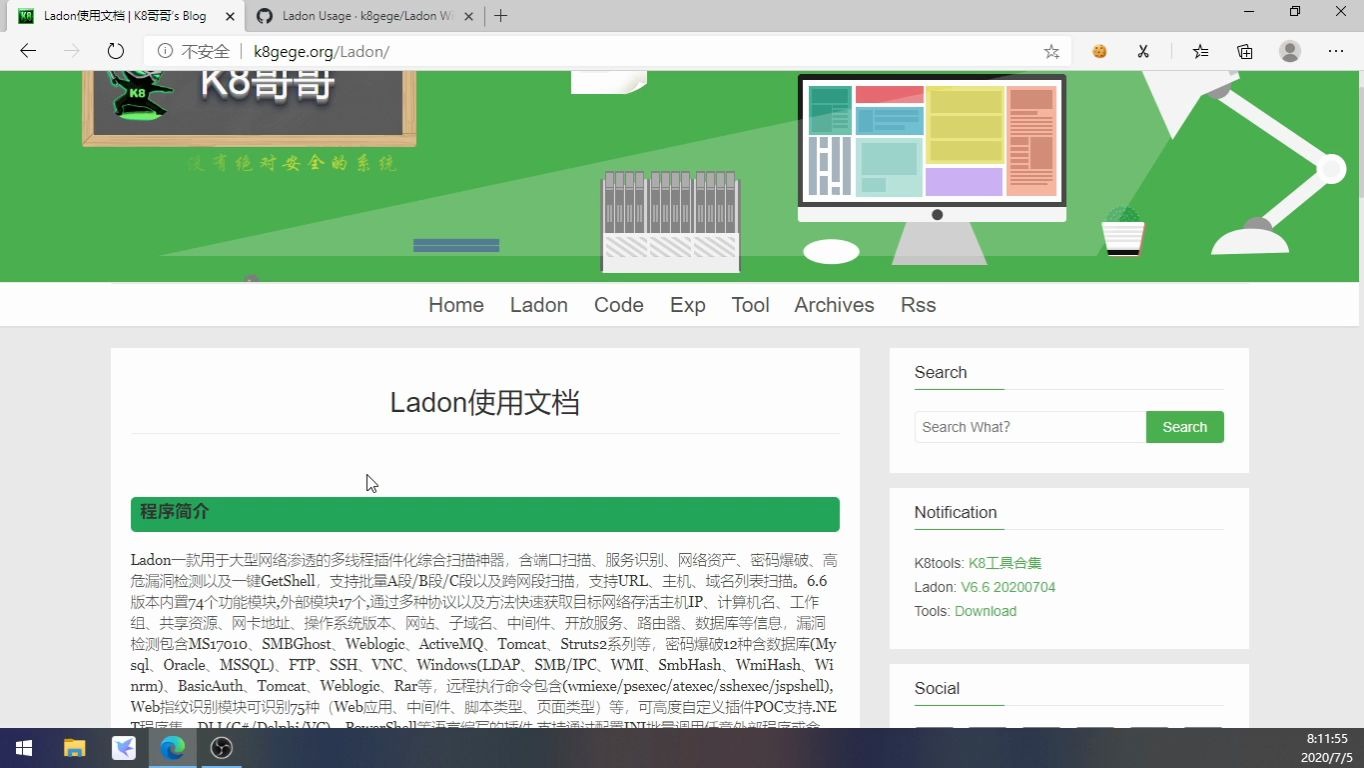The width and height of the screenshot is (1364, 768).
Task: Open the Download link under Notification
Action: click(985, 611)
